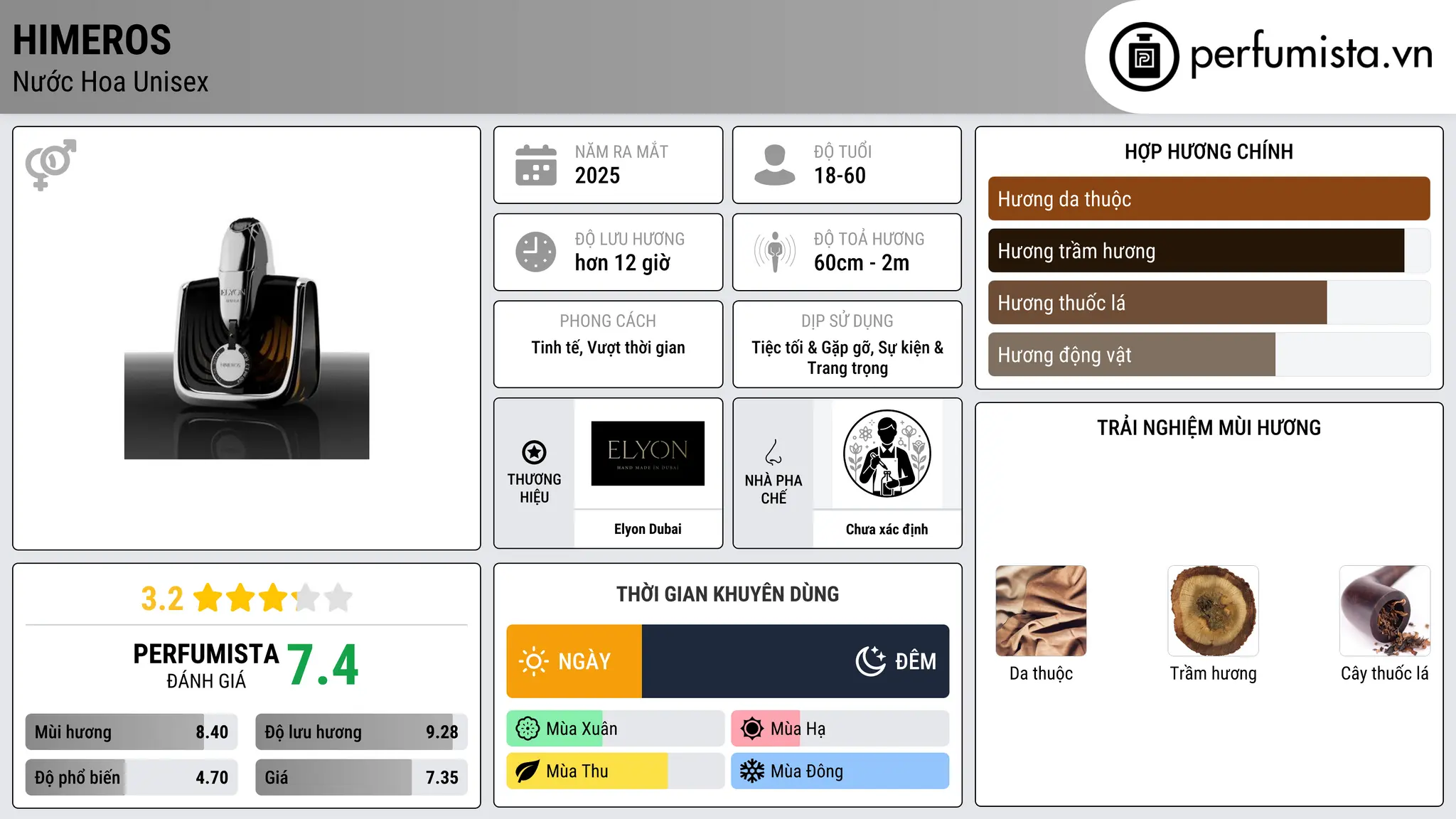Click the Mùa Thu season bar

(x=616, y=771)
